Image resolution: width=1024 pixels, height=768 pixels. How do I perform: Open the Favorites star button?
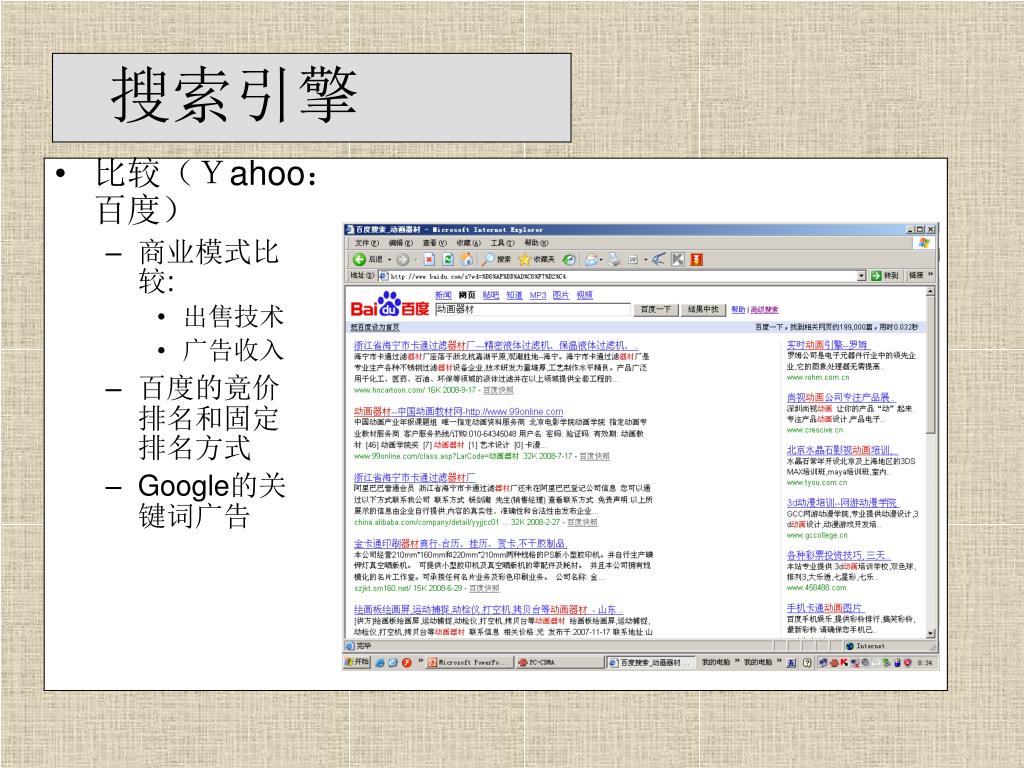pos(524,259)
